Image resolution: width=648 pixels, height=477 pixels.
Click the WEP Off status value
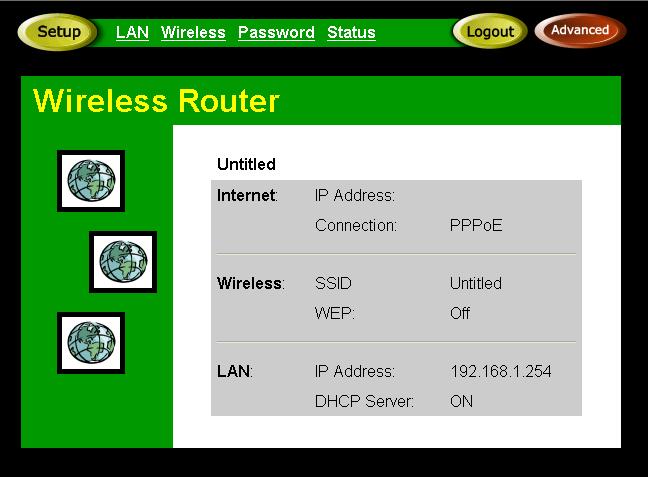[460, 313]
